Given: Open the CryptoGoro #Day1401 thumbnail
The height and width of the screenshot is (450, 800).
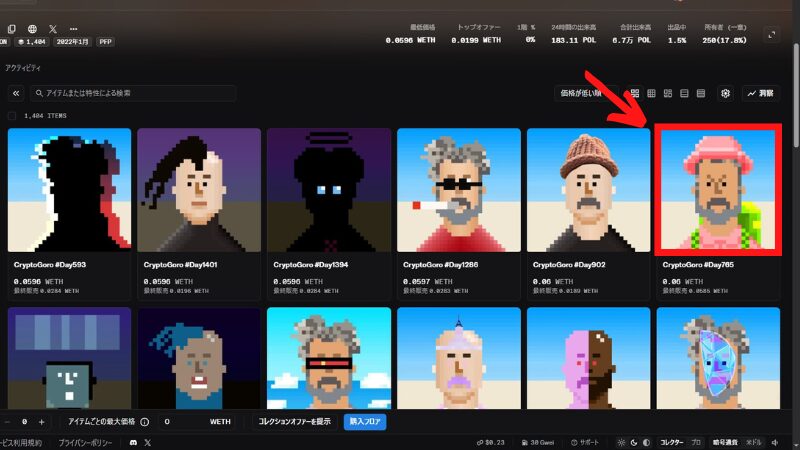Looking at the screenshot, I should click(x=199, y=190).
